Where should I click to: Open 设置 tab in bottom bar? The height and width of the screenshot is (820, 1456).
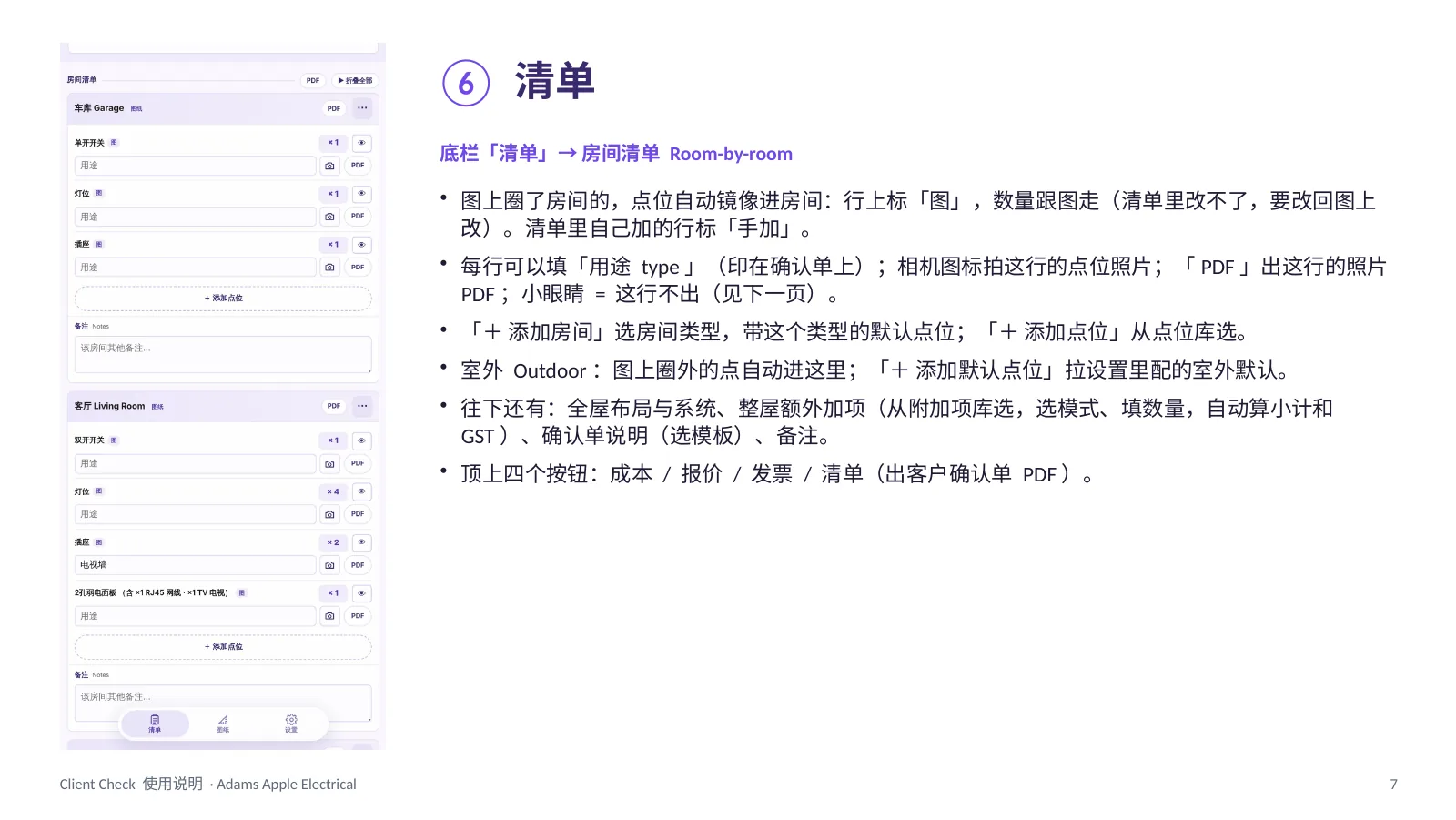291,724
